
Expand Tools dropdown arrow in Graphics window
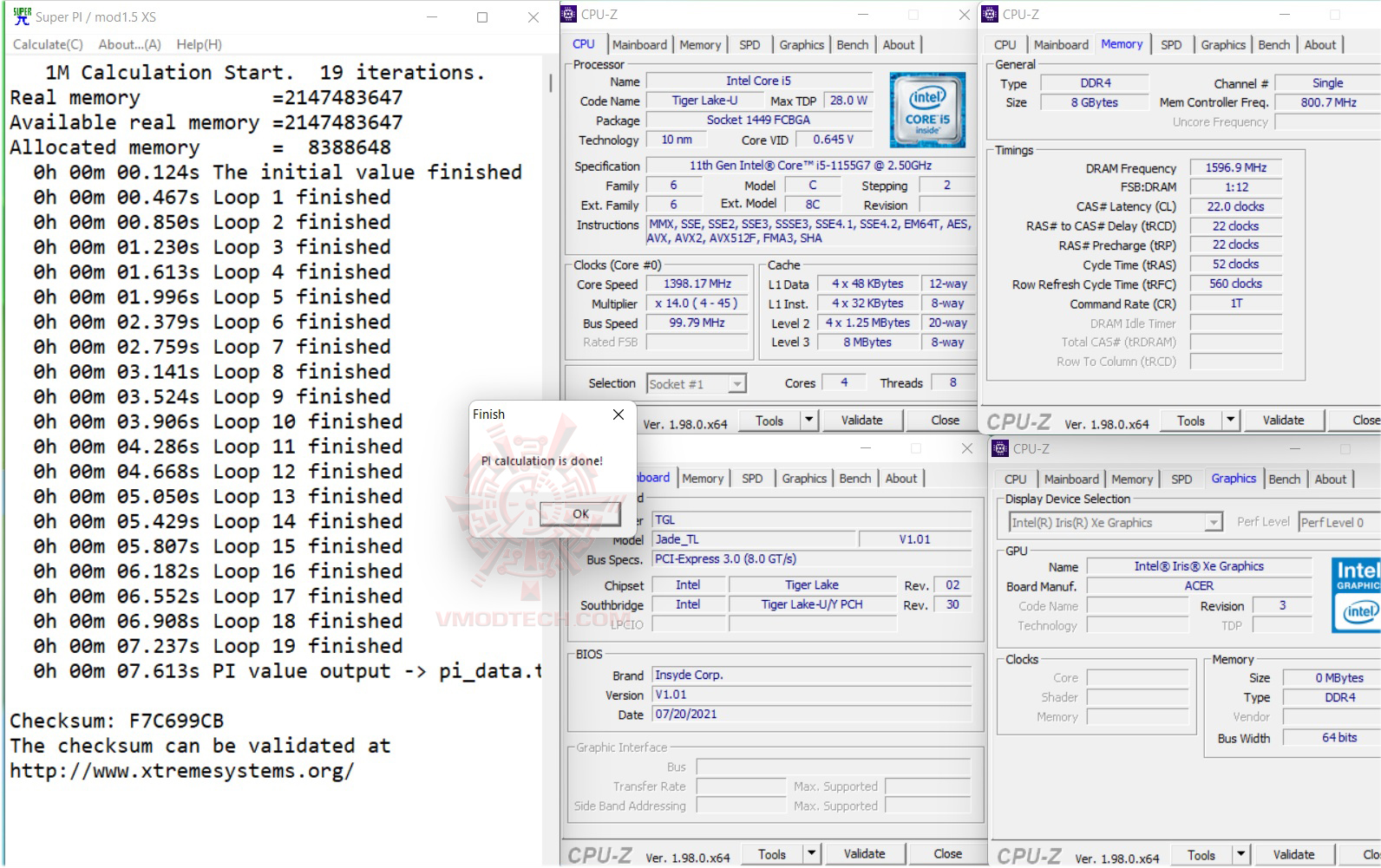click(1240, 856)
